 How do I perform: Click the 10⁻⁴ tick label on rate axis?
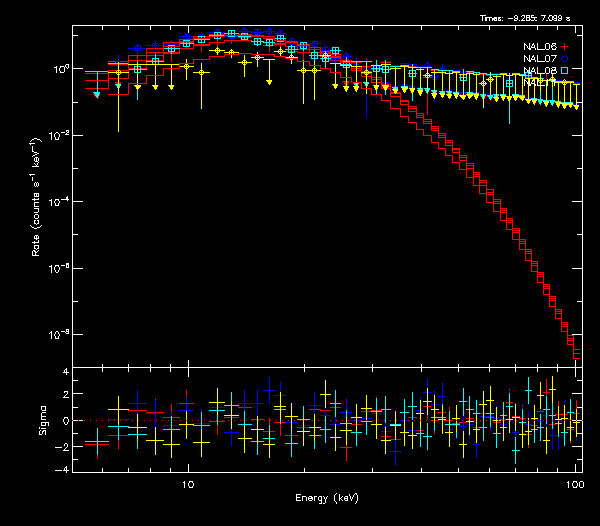[60, 201]
